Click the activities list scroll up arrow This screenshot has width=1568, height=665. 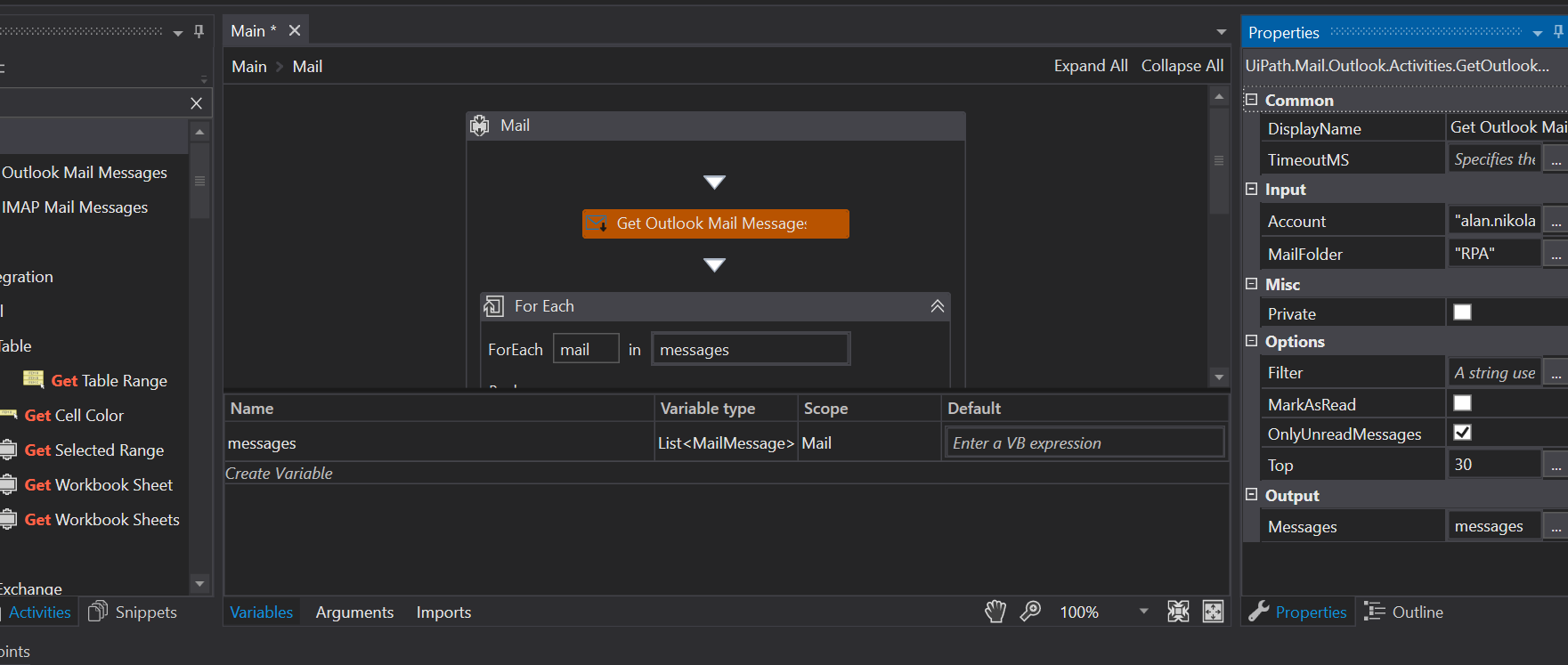click(x=199, y=132)
